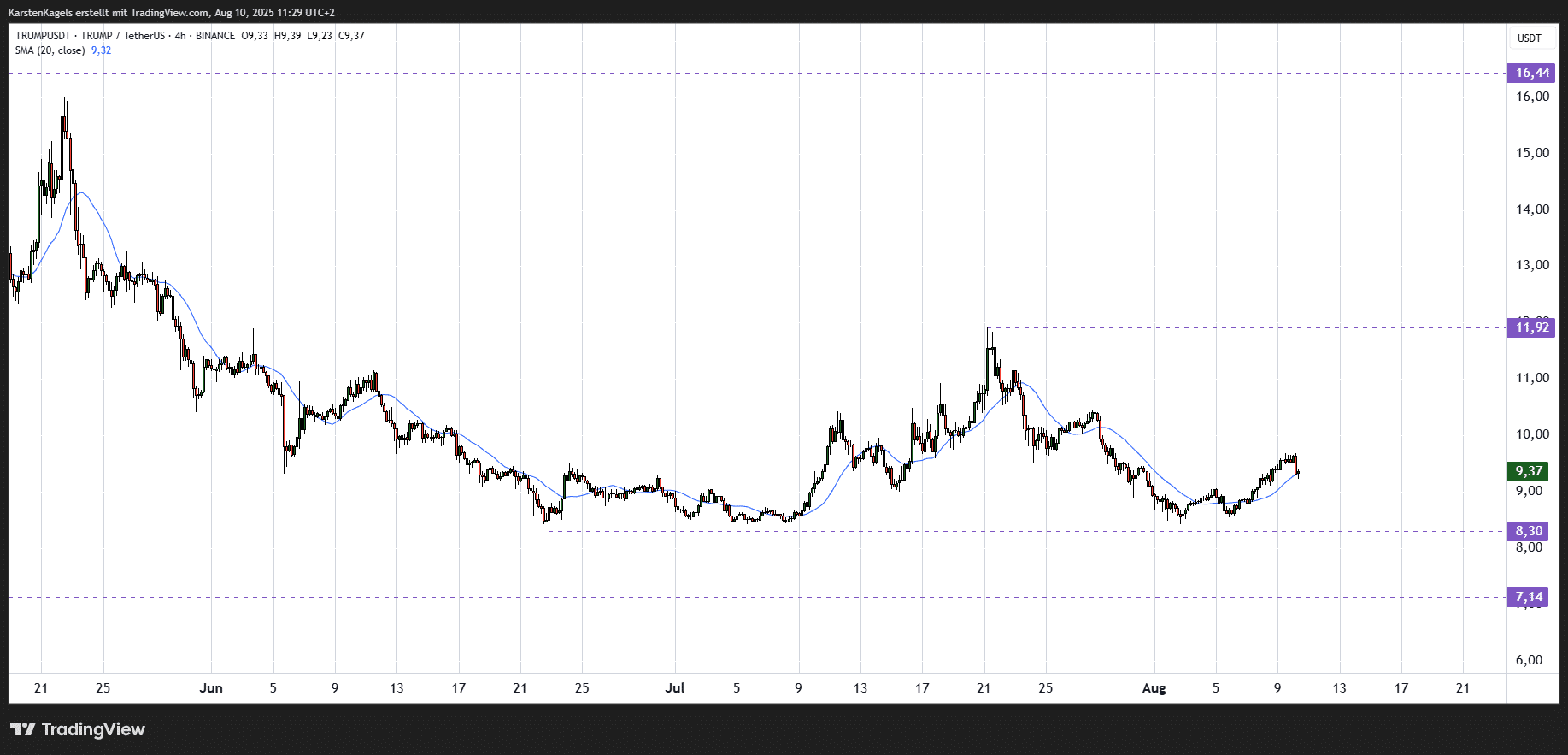Select the 16,44 purple price label

[1531, 73]
